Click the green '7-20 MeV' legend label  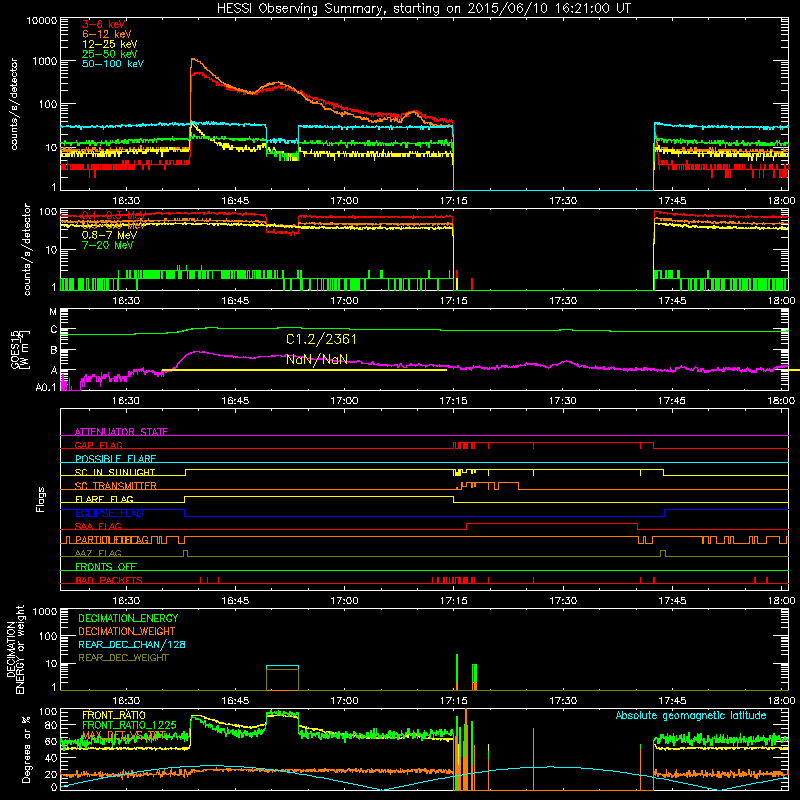(108, 245)
